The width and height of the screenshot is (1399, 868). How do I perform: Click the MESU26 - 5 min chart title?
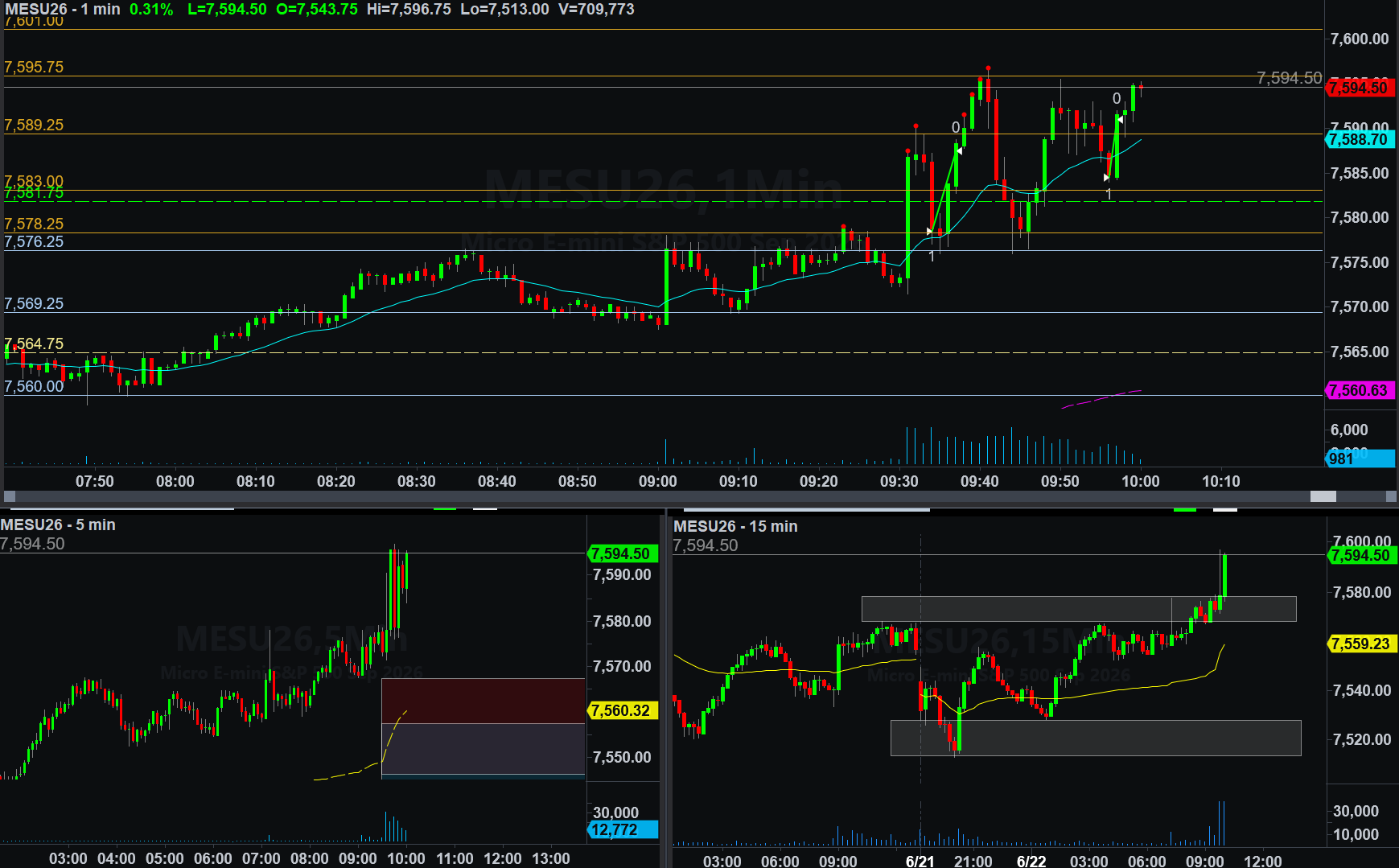point(58,525)
